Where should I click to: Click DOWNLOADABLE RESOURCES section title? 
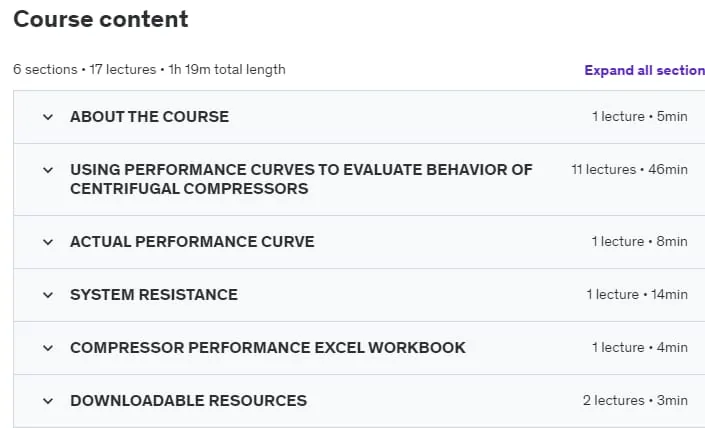coord(188,401)
